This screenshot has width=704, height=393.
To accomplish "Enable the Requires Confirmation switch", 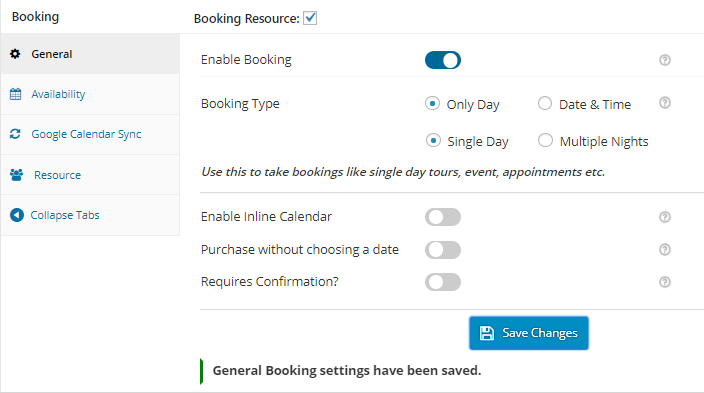I will point(443,282).
